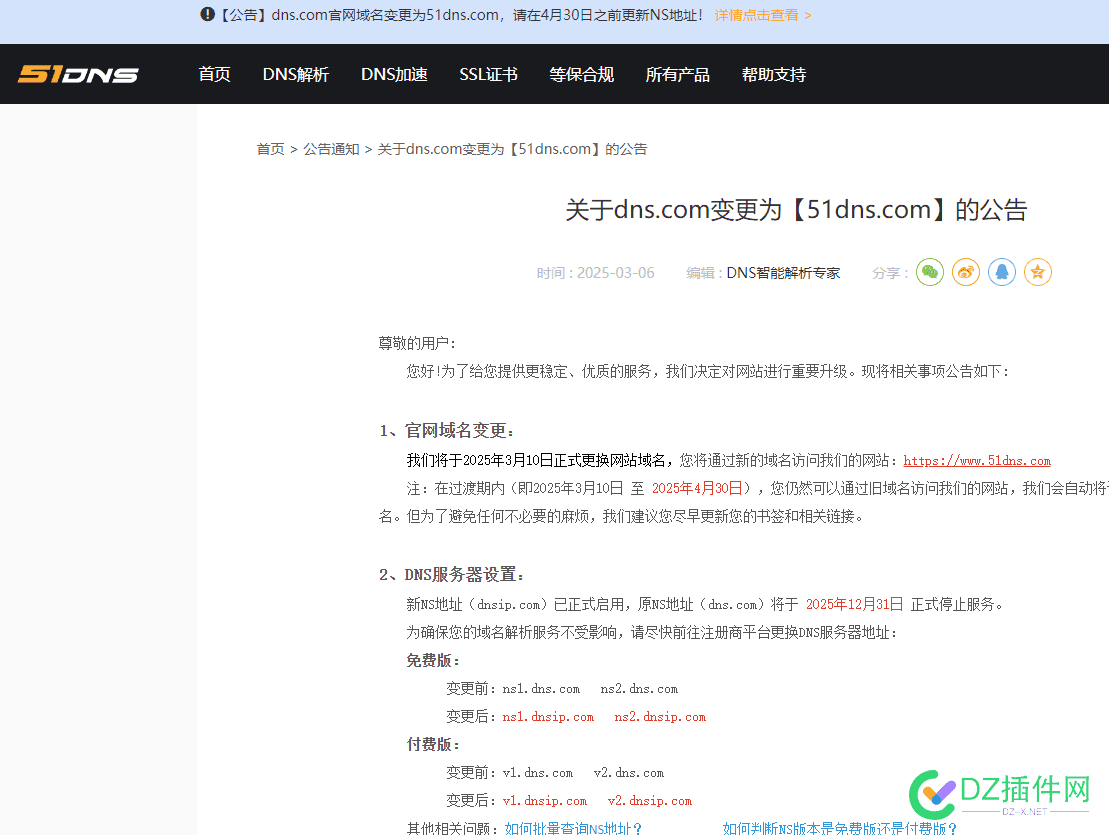1109x835 pixels.
Task: Click announcement text in top banner
Action: click(460, 15)
